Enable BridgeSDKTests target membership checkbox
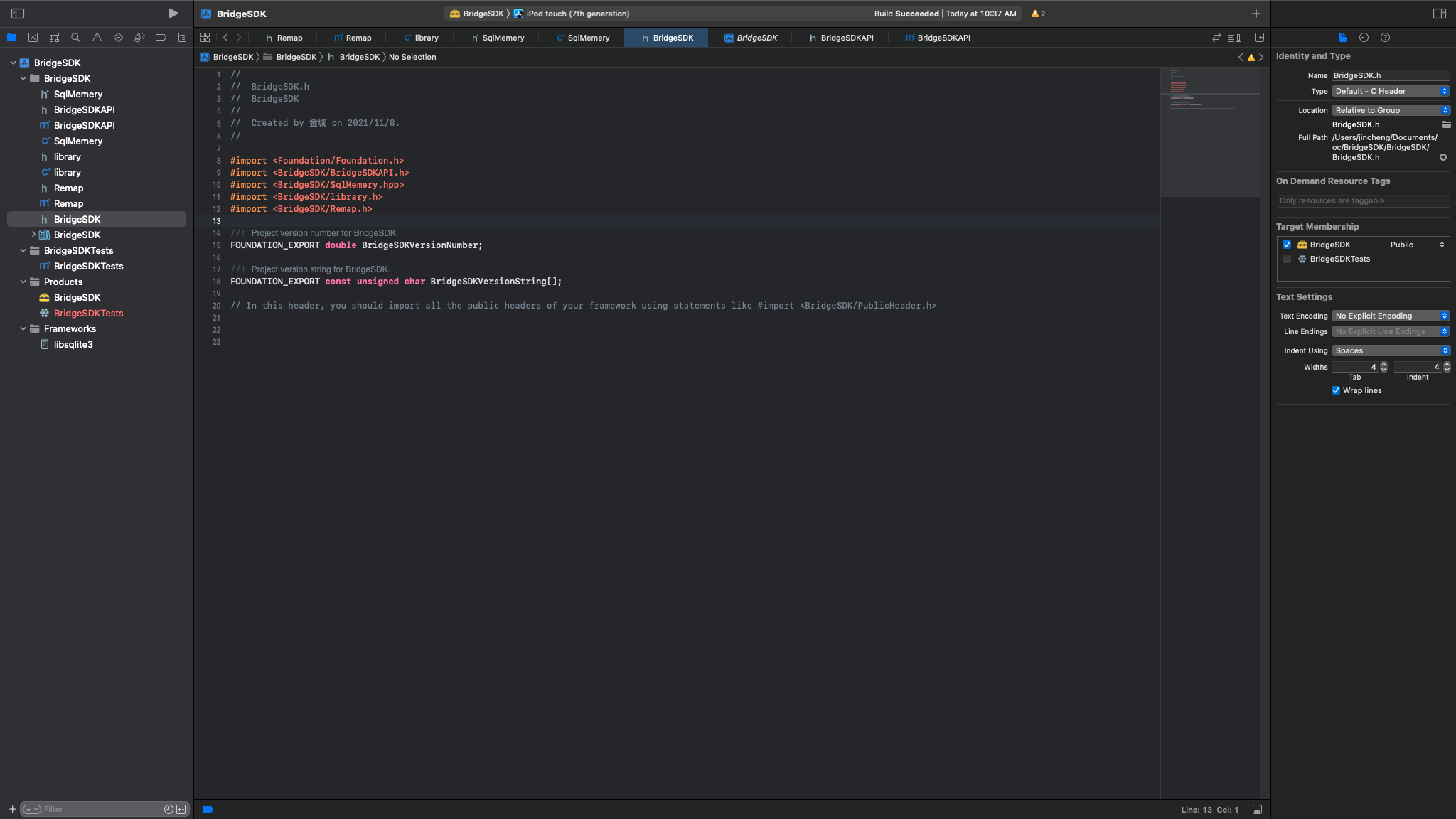Viewport: 1456px width, 819px height. pyautogui.click(x=1287, y=259)
